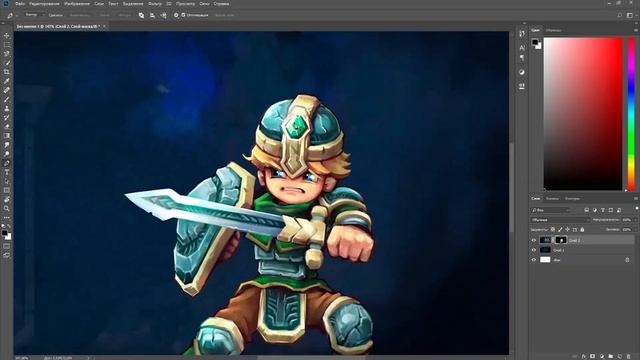The image size is (640, 360).
Task: Select the Eraser tool
Action: [x=7, y=126]
